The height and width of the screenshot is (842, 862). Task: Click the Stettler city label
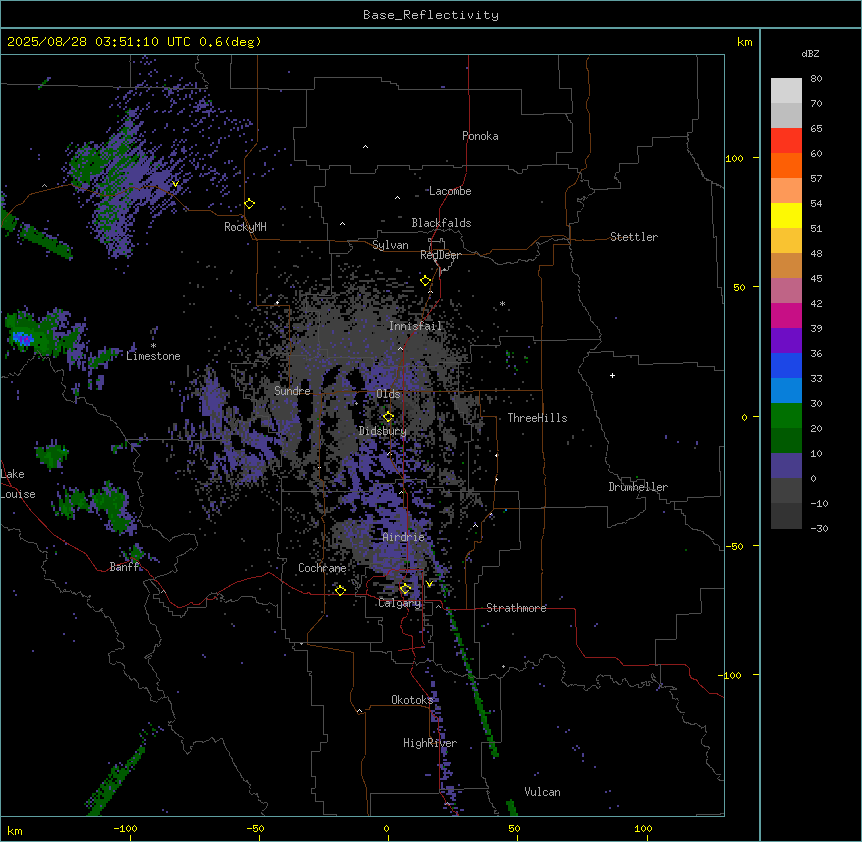(633, 237)
